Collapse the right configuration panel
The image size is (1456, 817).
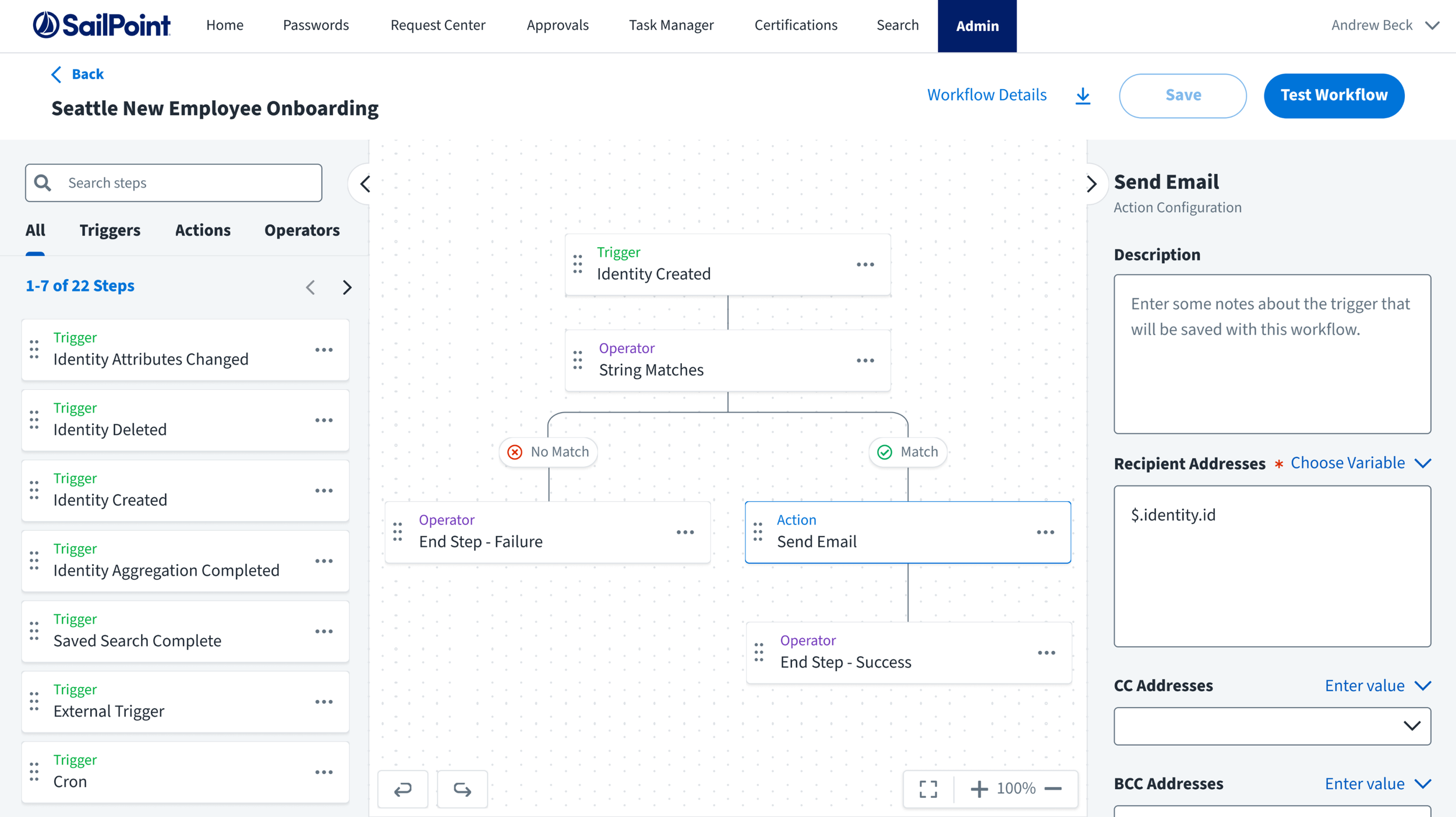click(1091, 184)
